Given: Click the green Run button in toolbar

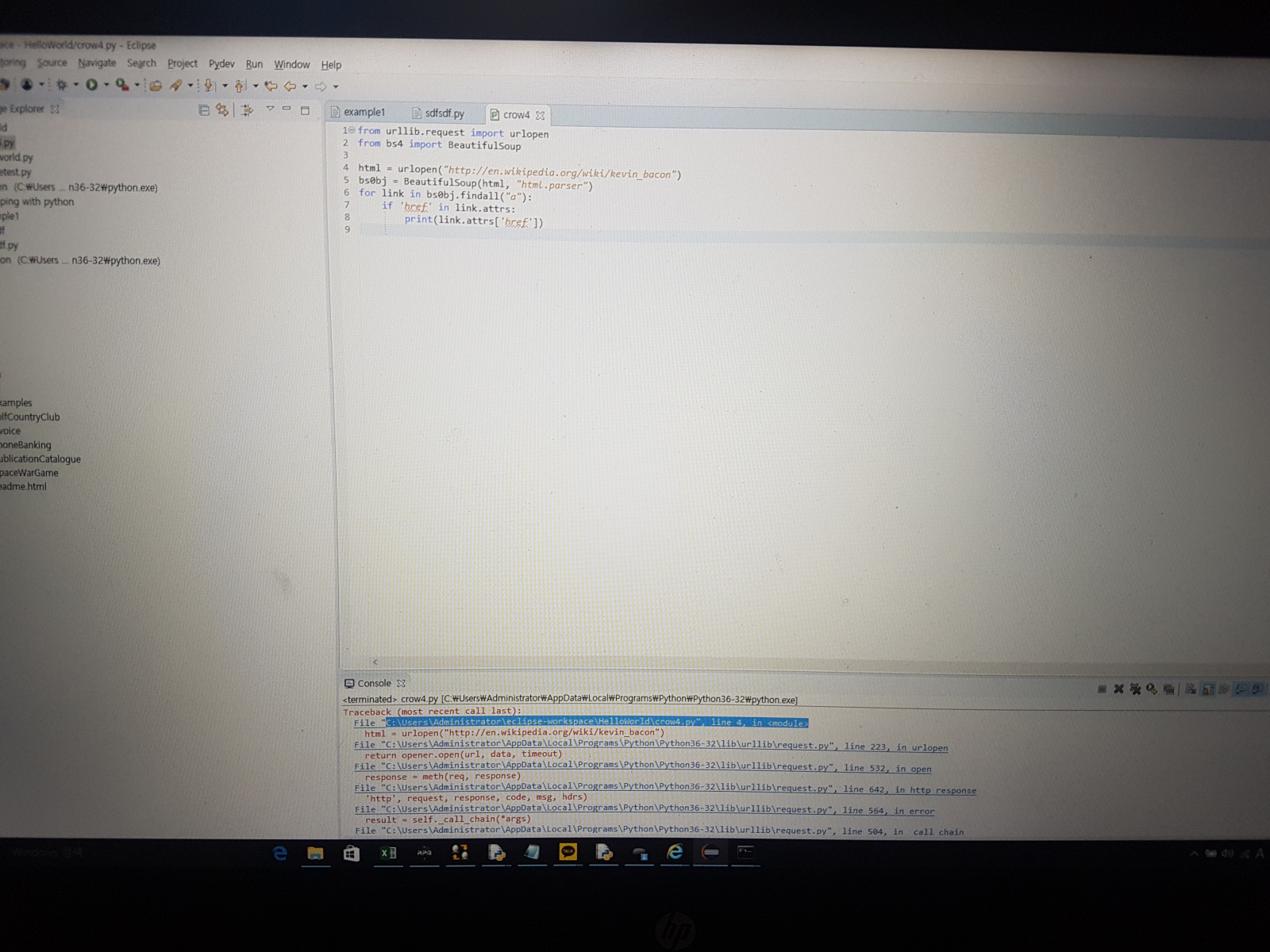Looking at the screenshot, I should [92, 85].
